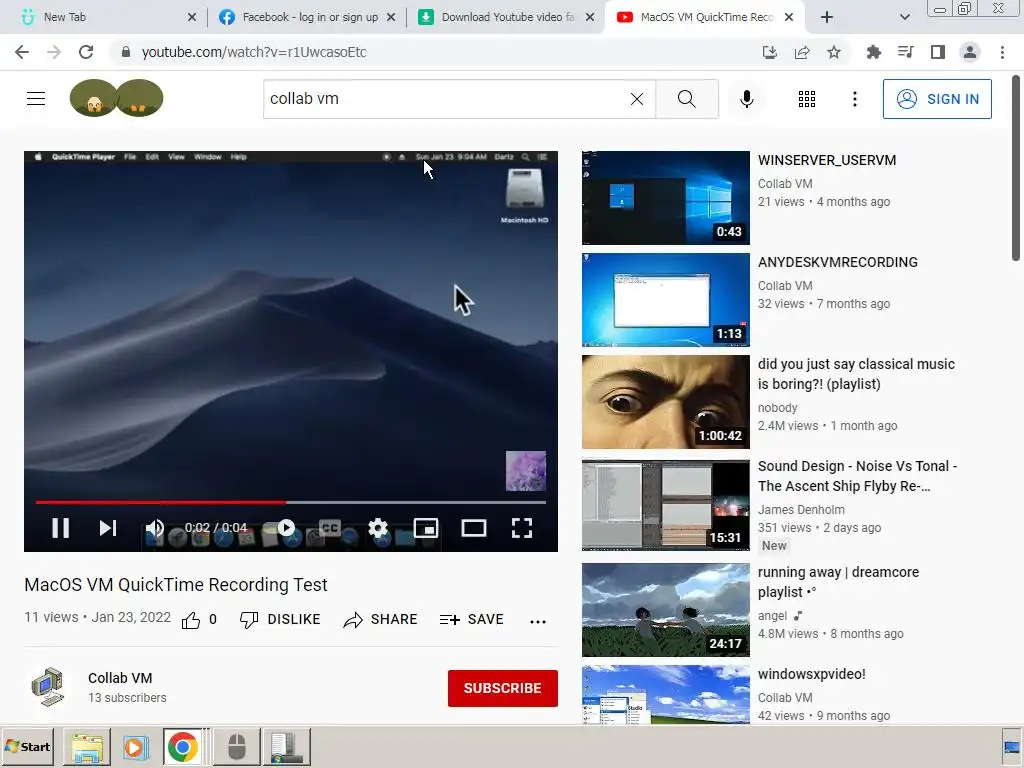The width and height of the screenshot is (1024, 768).
Task: Toggle the Chrome side panel
Action: pyautogui.click(x=938, y=52)
